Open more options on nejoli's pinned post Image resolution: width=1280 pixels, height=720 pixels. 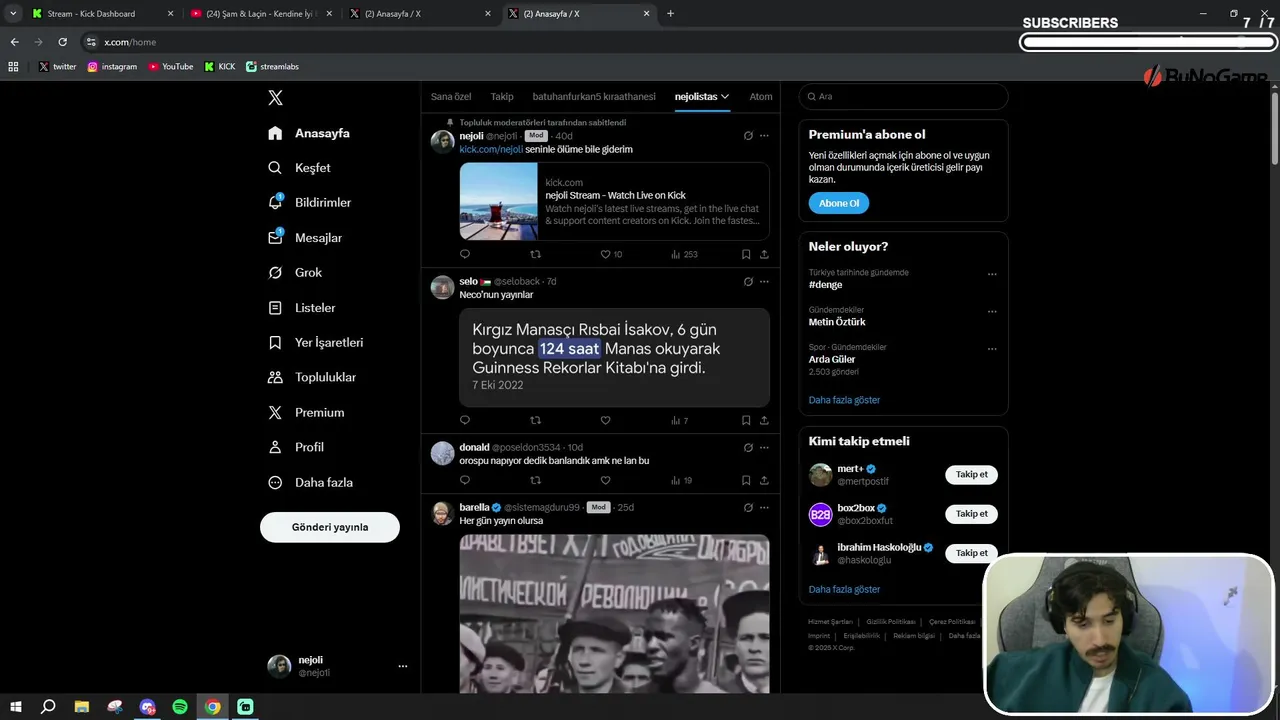[x=764, y=136]
